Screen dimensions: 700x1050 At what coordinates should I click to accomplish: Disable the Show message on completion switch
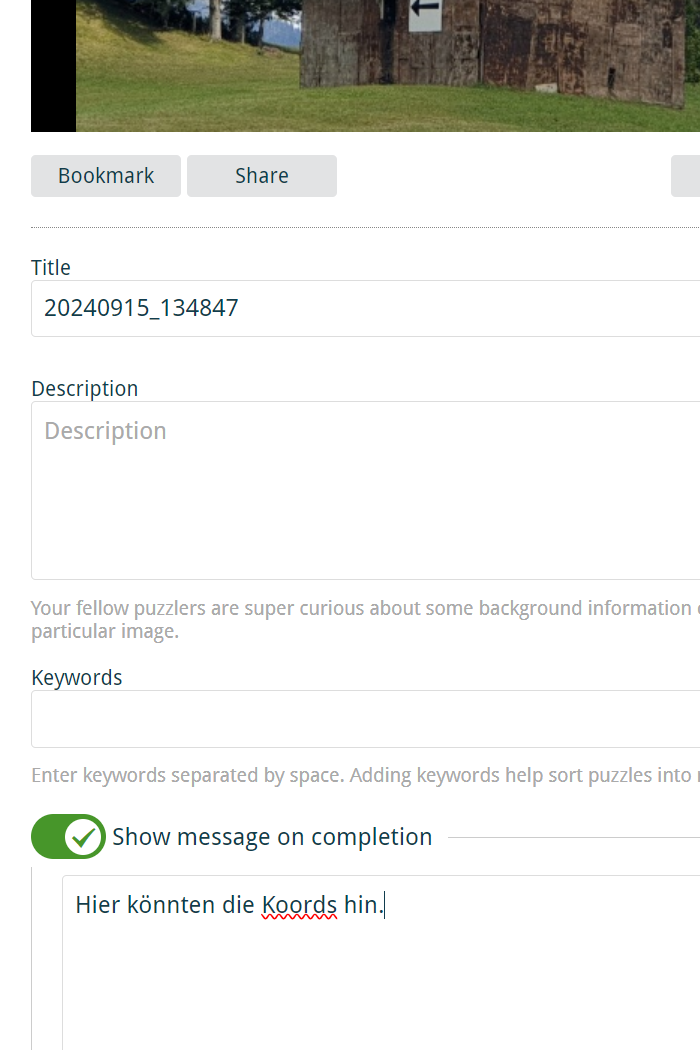[x=68, y=836]
